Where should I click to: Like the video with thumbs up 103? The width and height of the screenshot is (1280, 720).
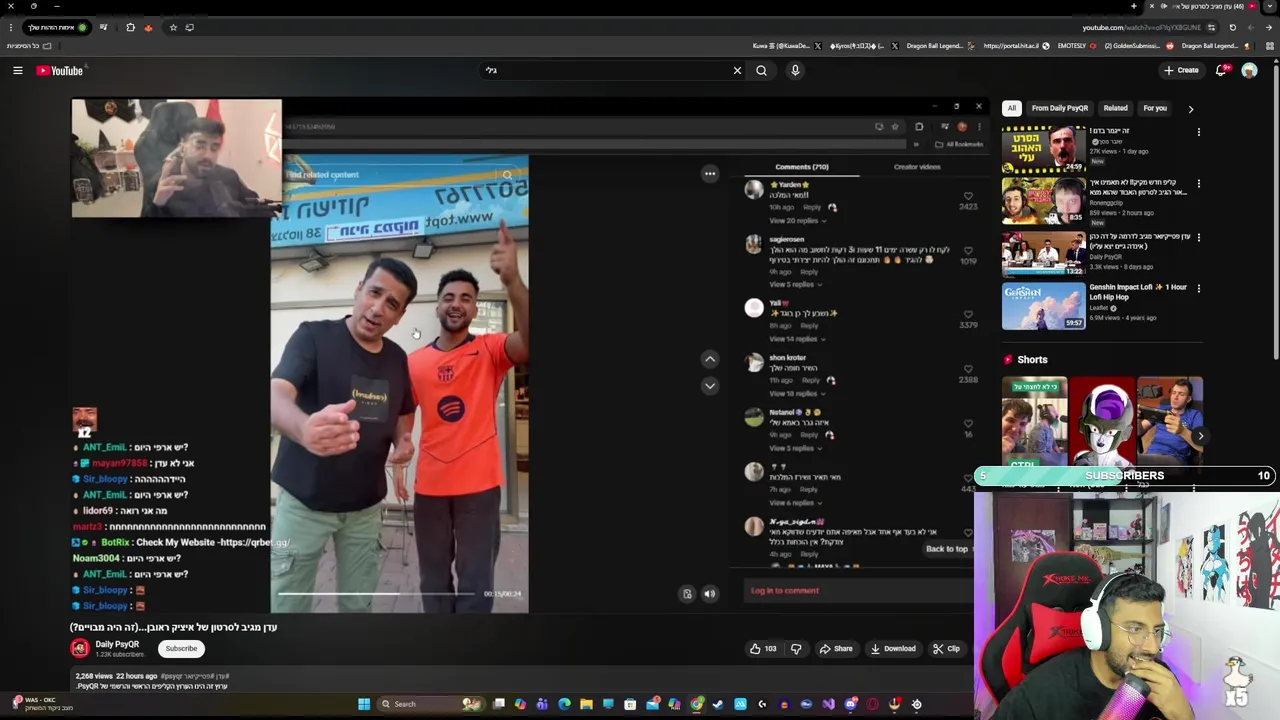763,649
